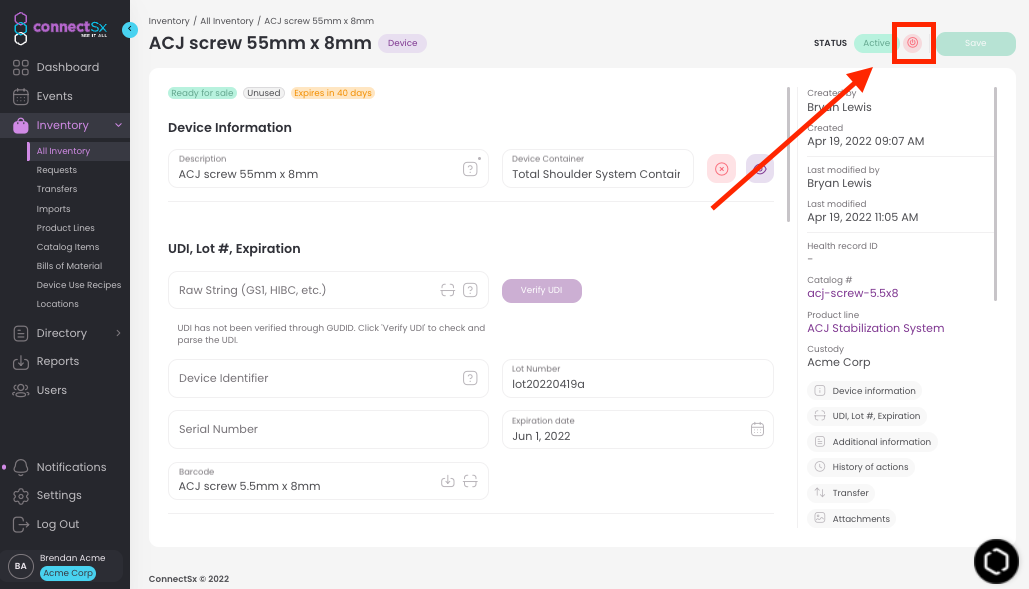Viewport: 1029px width, 589px height.
Task: Open the ACJ Stabilization System product line
Action: pyautogui.click(x=874, y=327)
